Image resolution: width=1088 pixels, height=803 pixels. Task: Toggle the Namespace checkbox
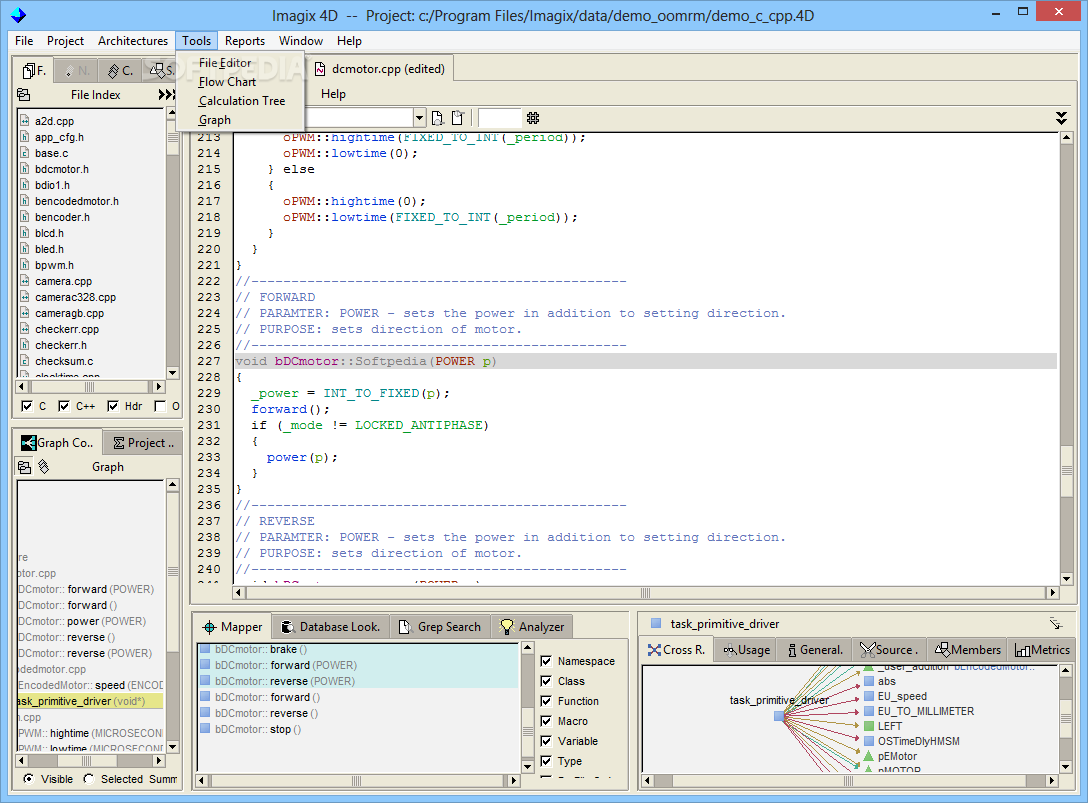[x=546, y=661]
